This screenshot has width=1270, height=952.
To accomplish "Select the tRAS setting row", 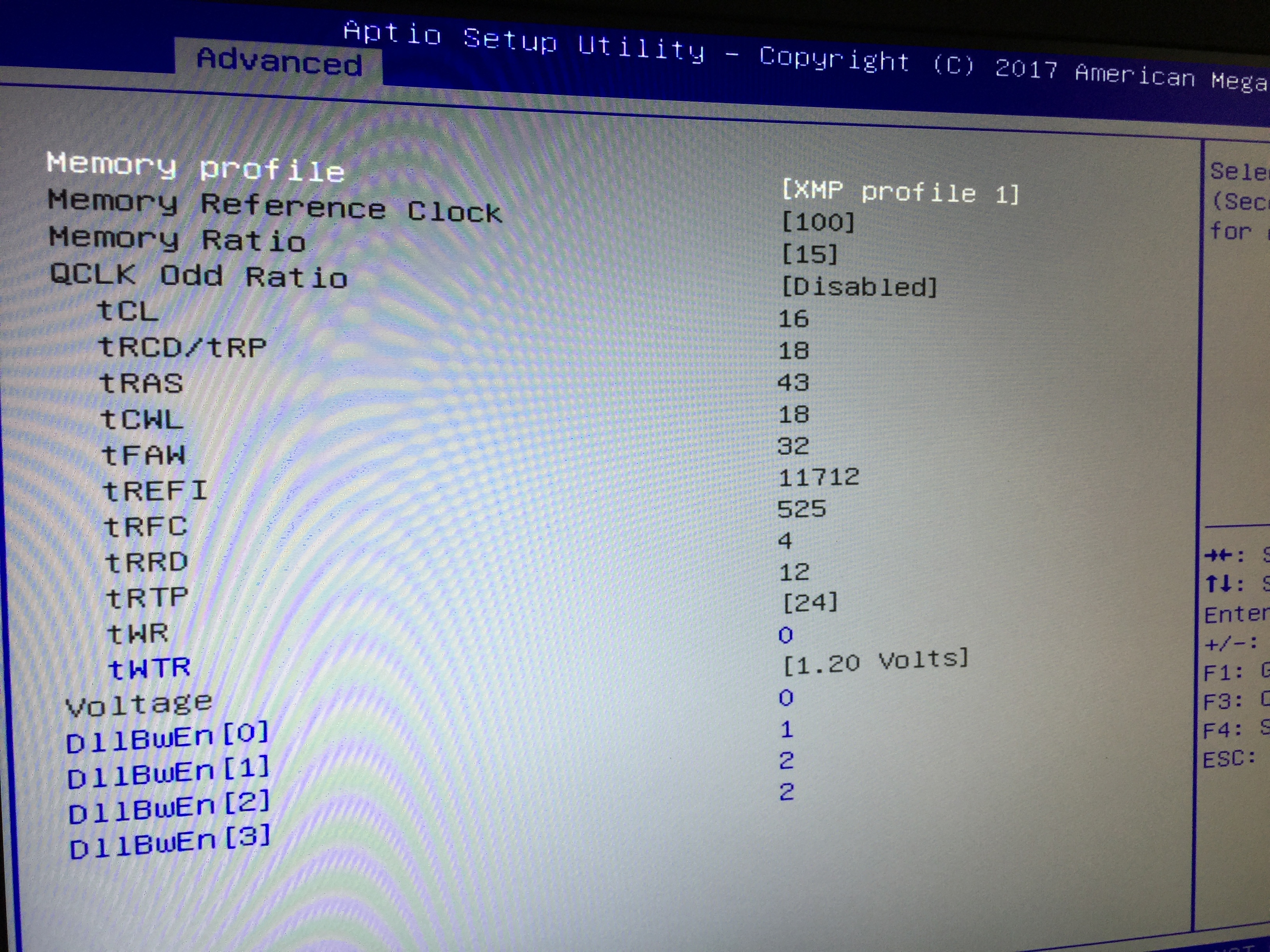I will 141,383.
